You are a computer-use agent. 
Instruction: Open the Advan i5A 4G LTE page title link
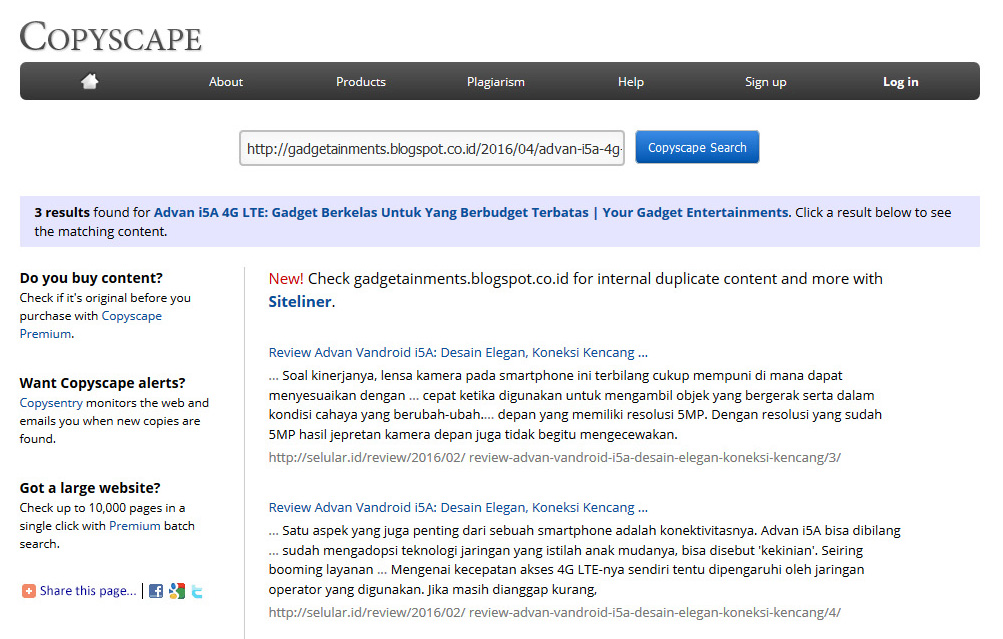[472, 212]
